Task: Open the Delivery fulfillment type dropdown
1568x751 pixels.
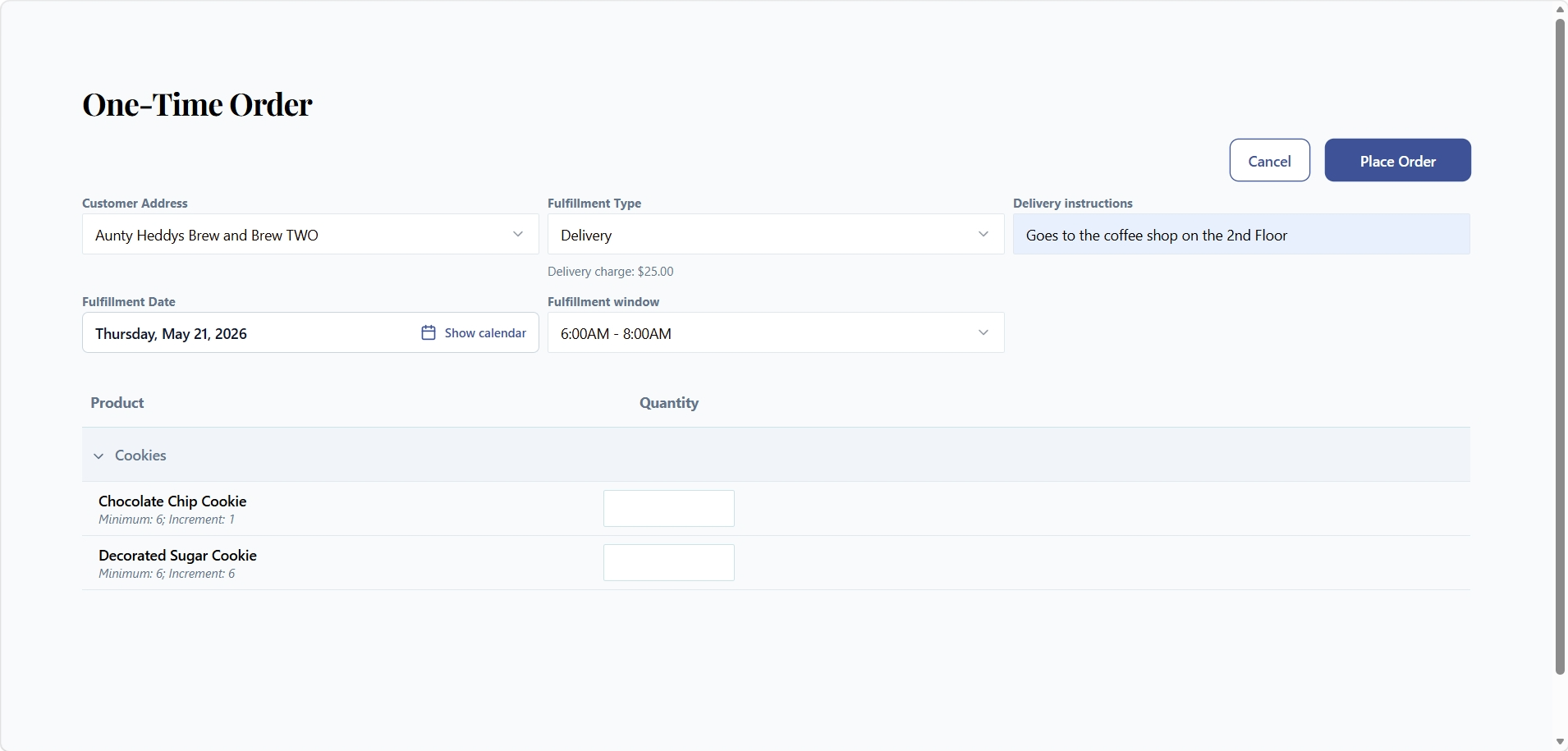Action: click(776, 234)
